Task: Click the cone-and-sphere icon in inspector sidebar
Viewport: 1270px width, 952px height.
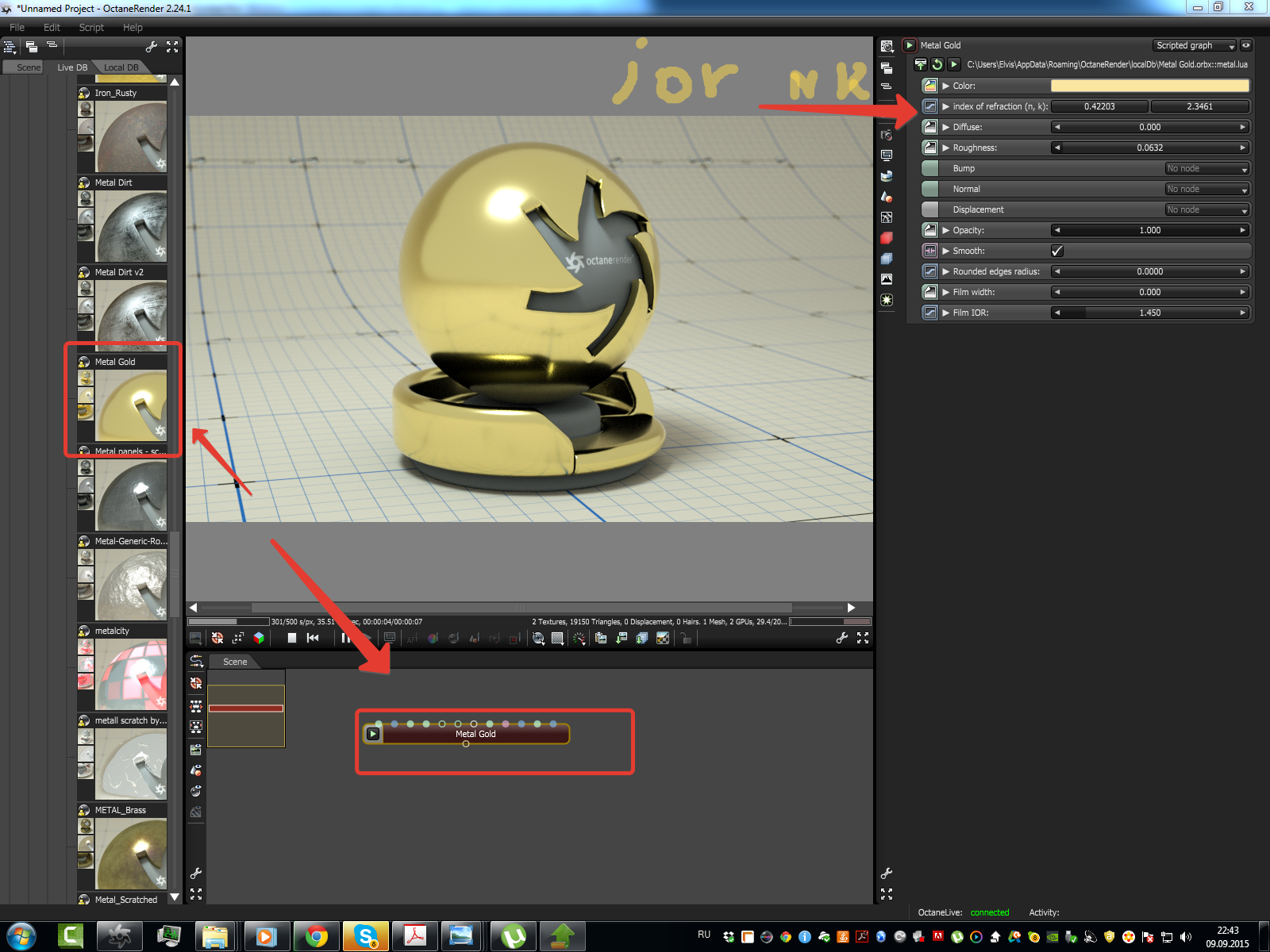Action: (x=887, y=197)
